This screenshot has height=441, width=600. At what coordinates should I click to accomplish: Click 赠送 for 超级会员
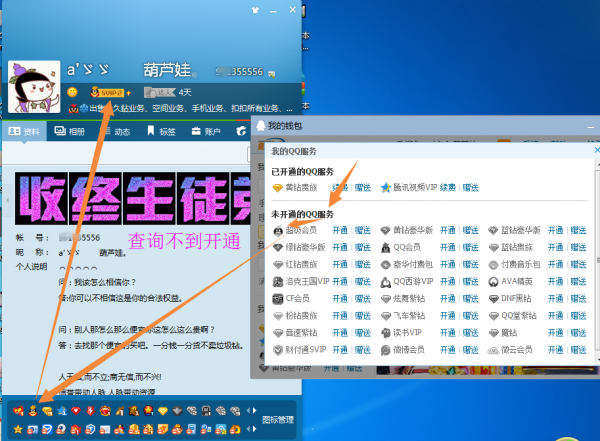pyautogui.click(x=363, y=230)
